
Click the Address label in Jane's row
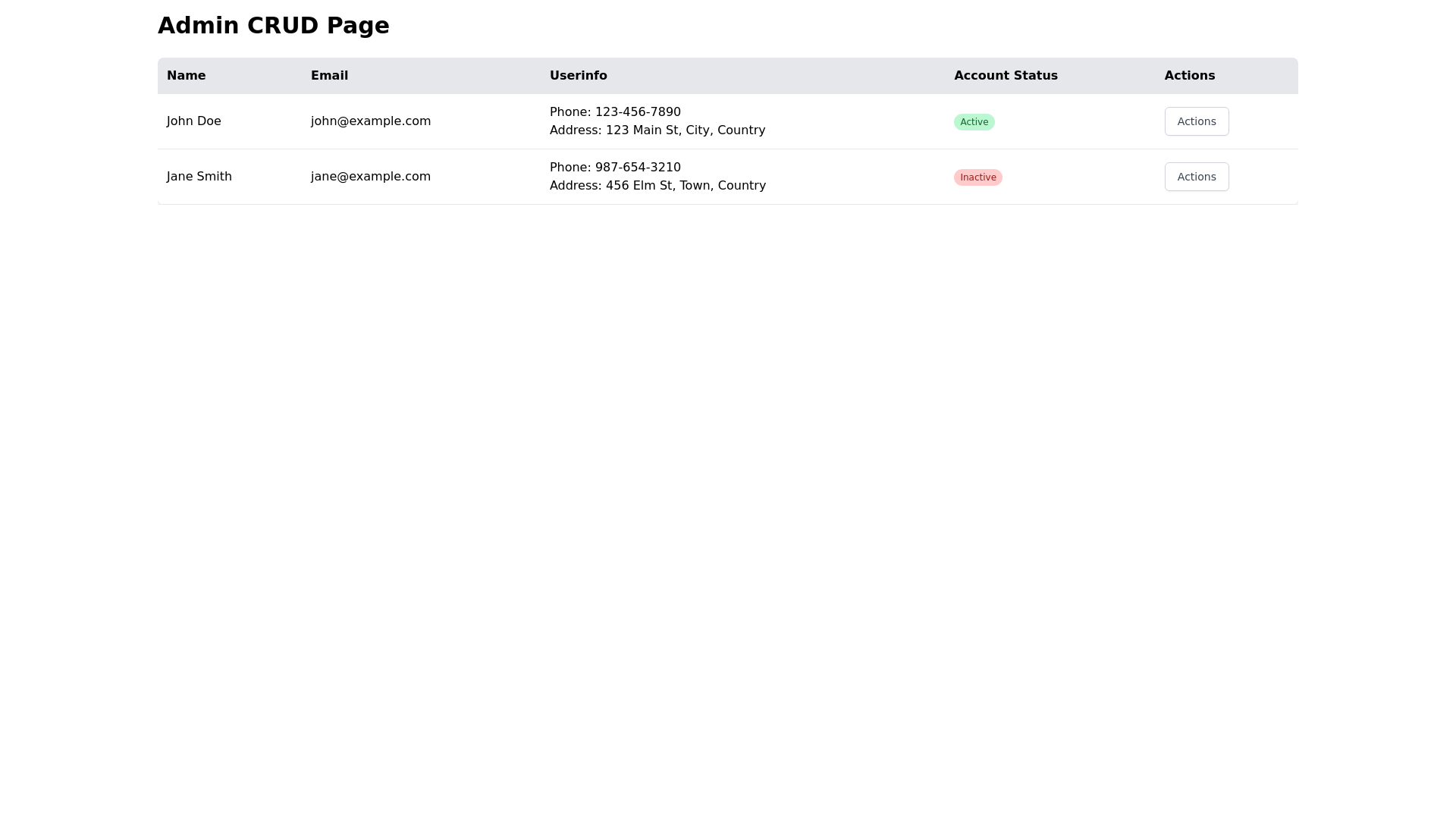click(x=575, y=186)
